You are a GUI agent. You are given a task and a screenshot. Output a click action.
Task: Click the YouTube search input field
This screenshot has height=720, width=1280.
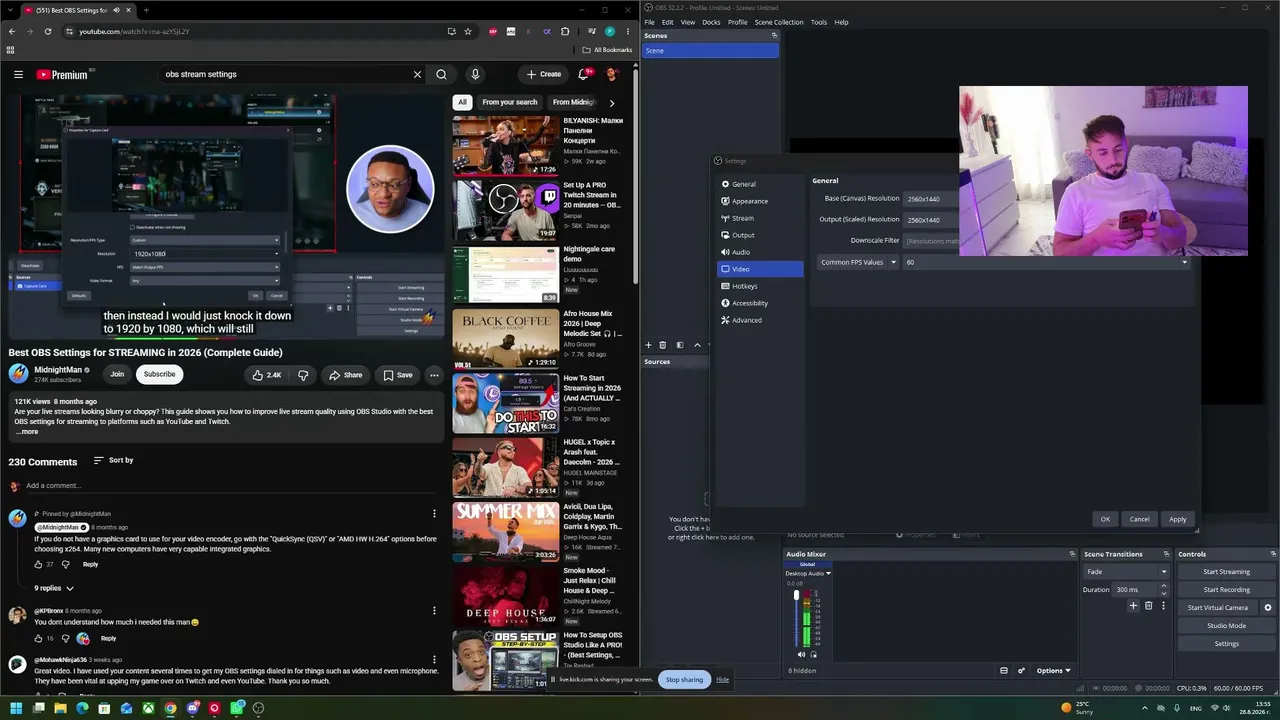[284, 74]
